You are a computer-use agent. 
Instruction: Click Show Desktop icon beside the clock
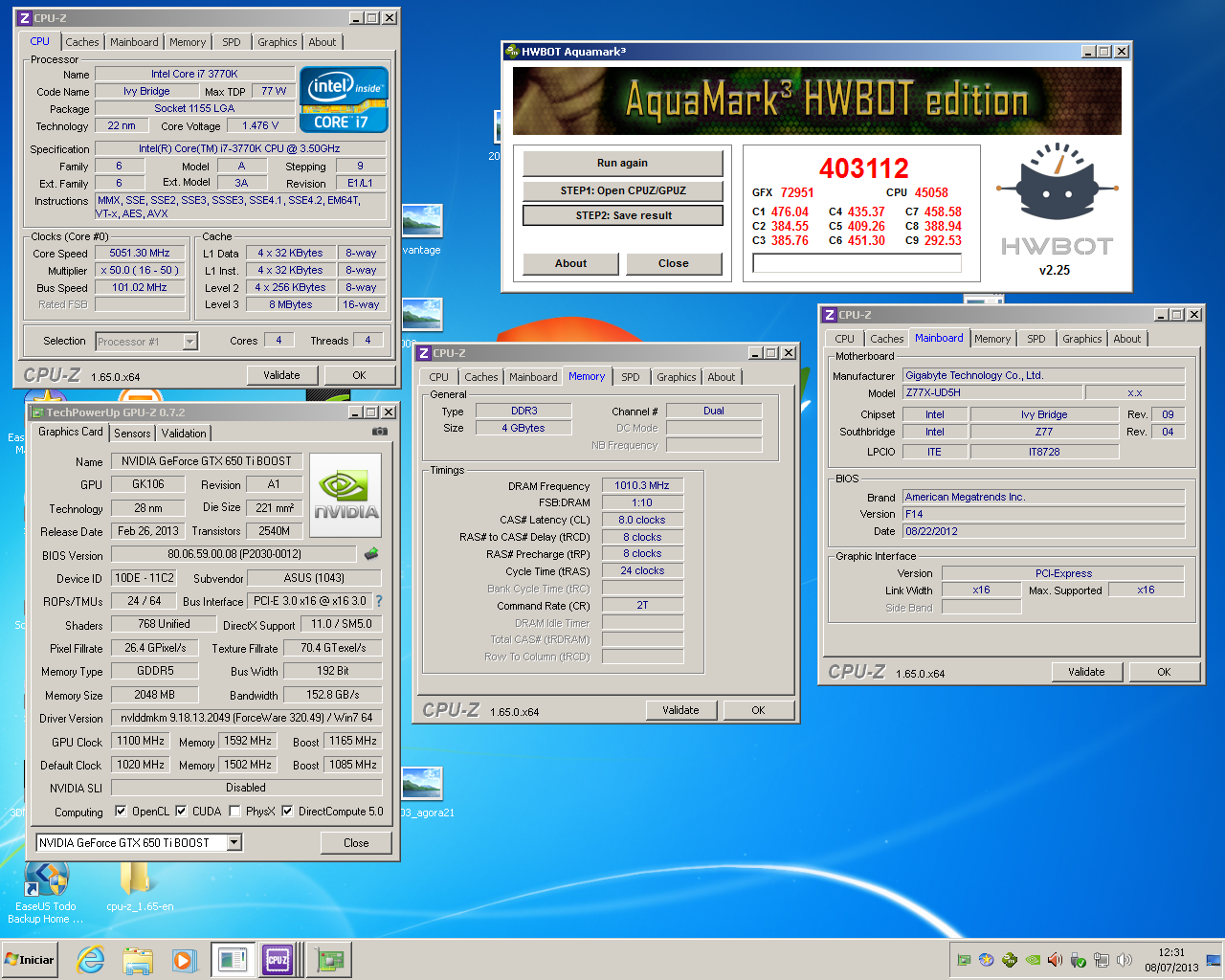click(1214, 960)
